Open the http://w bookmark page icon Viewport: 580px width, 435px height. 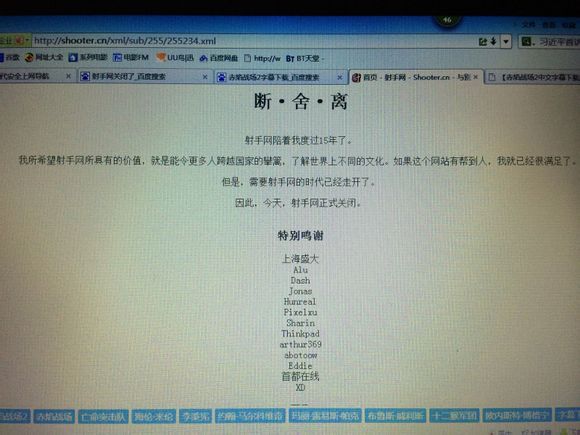pyautogui.click(x=247, y=58)
